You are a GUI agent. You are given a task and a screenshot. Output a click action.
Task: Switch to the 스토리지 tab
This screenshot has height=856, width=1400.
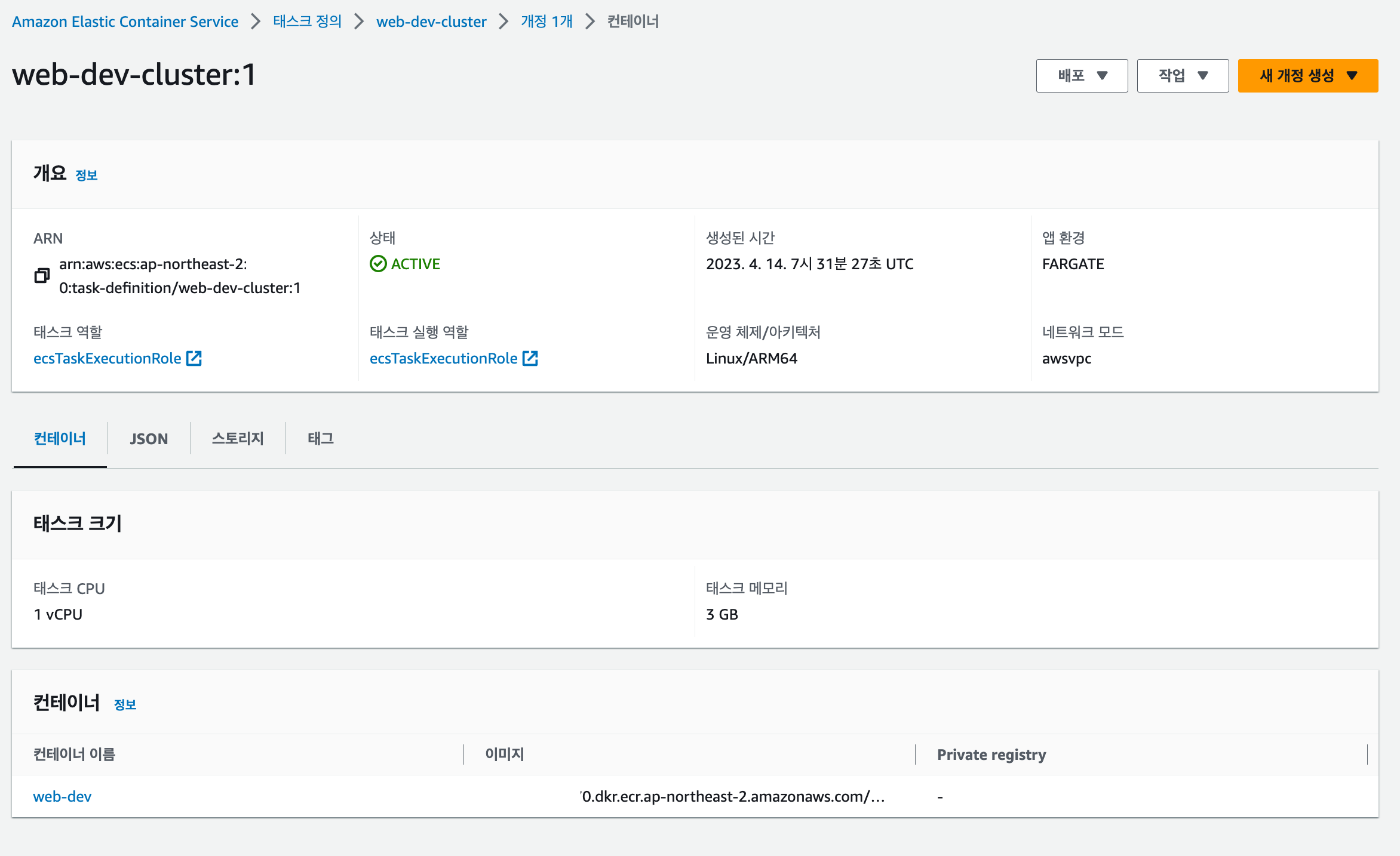tap(238, 439)
